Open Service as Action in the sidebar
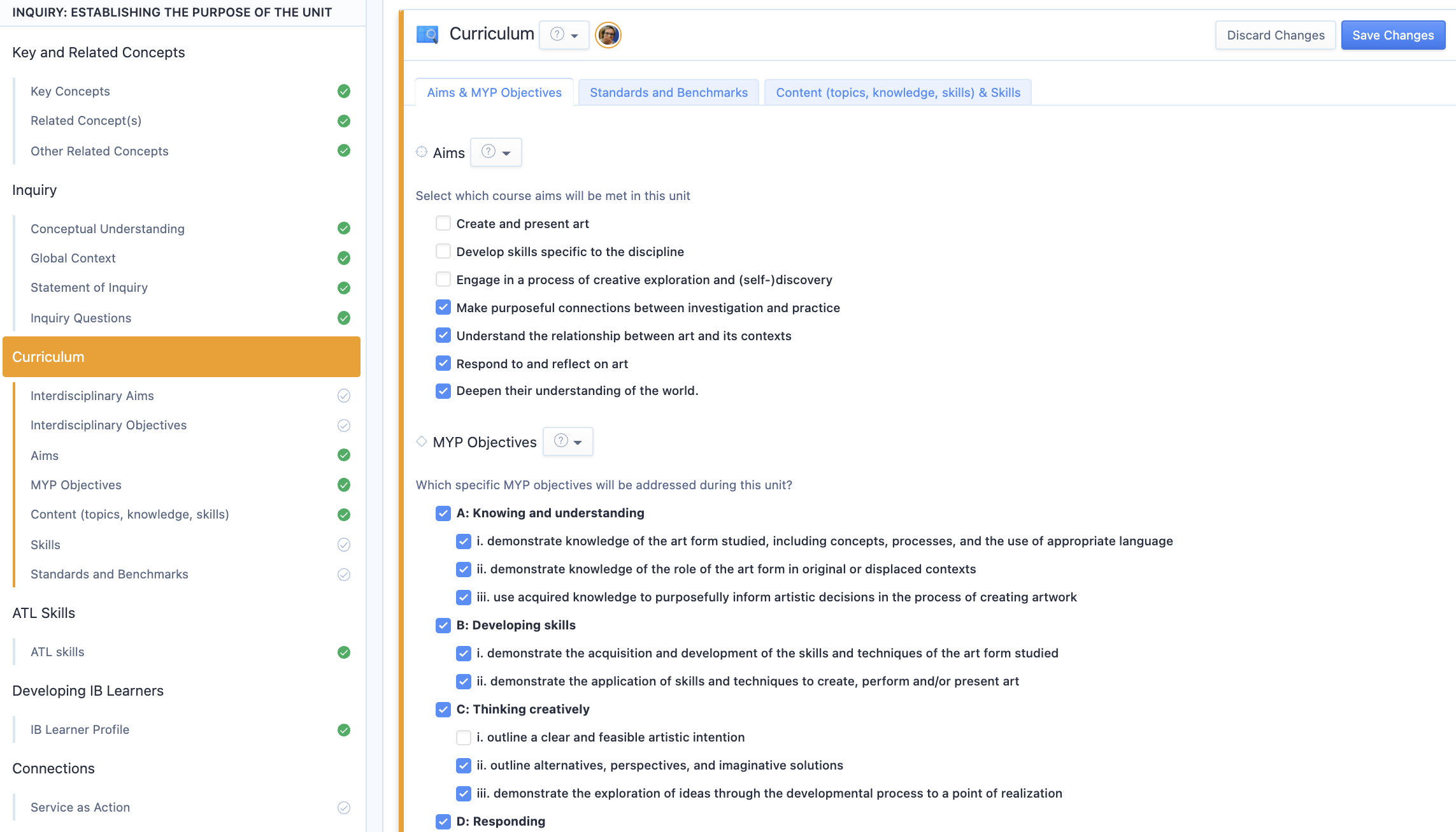This screenshot has height=832, width=1456. [80, 807]
